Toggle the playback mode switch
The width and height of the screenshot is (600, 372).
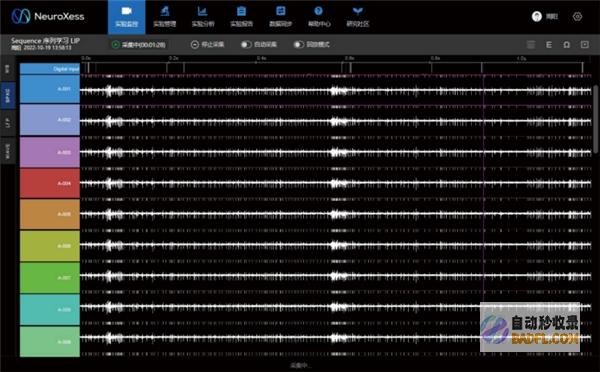click(x=299, y=45)
